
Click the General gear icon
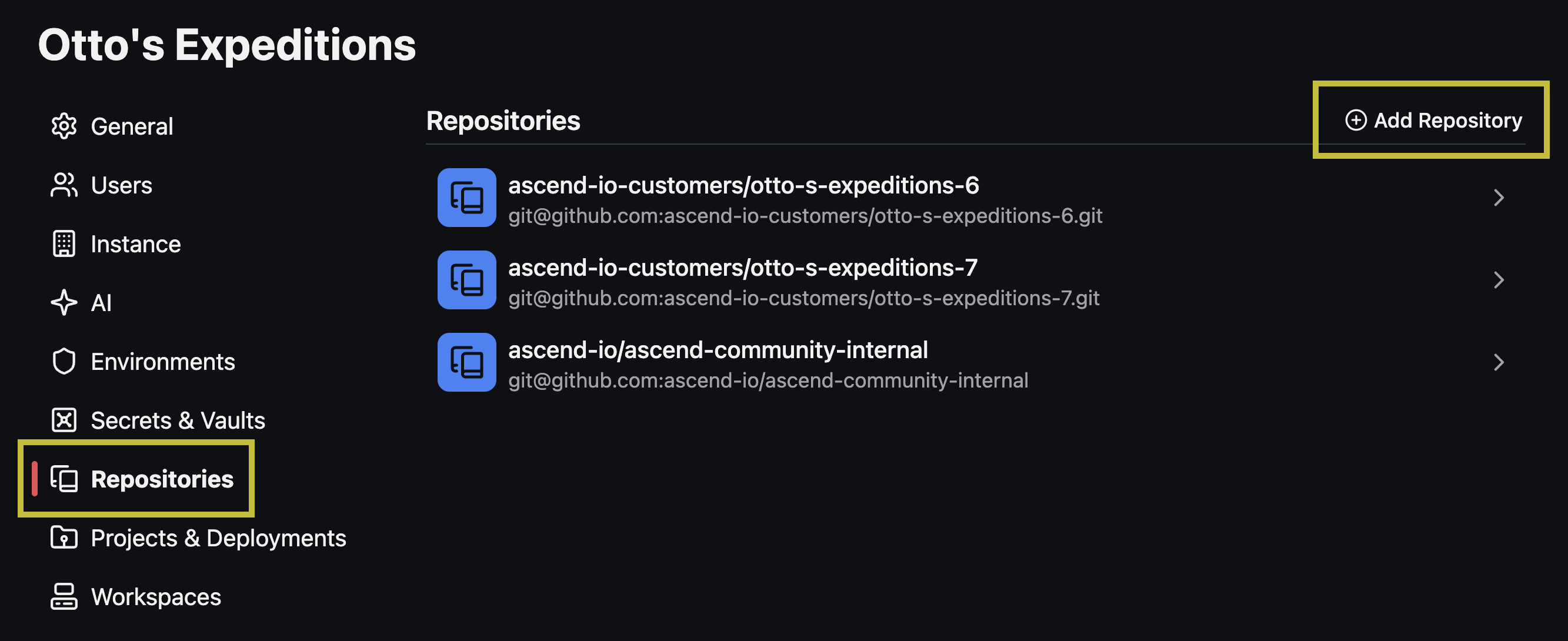[x=64, y=126]
